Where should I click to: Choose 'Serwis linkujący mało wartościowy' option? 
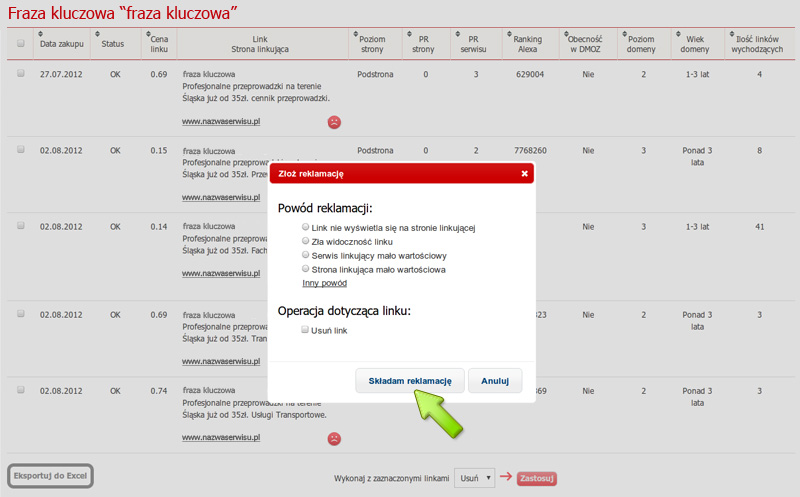[306, 256]
